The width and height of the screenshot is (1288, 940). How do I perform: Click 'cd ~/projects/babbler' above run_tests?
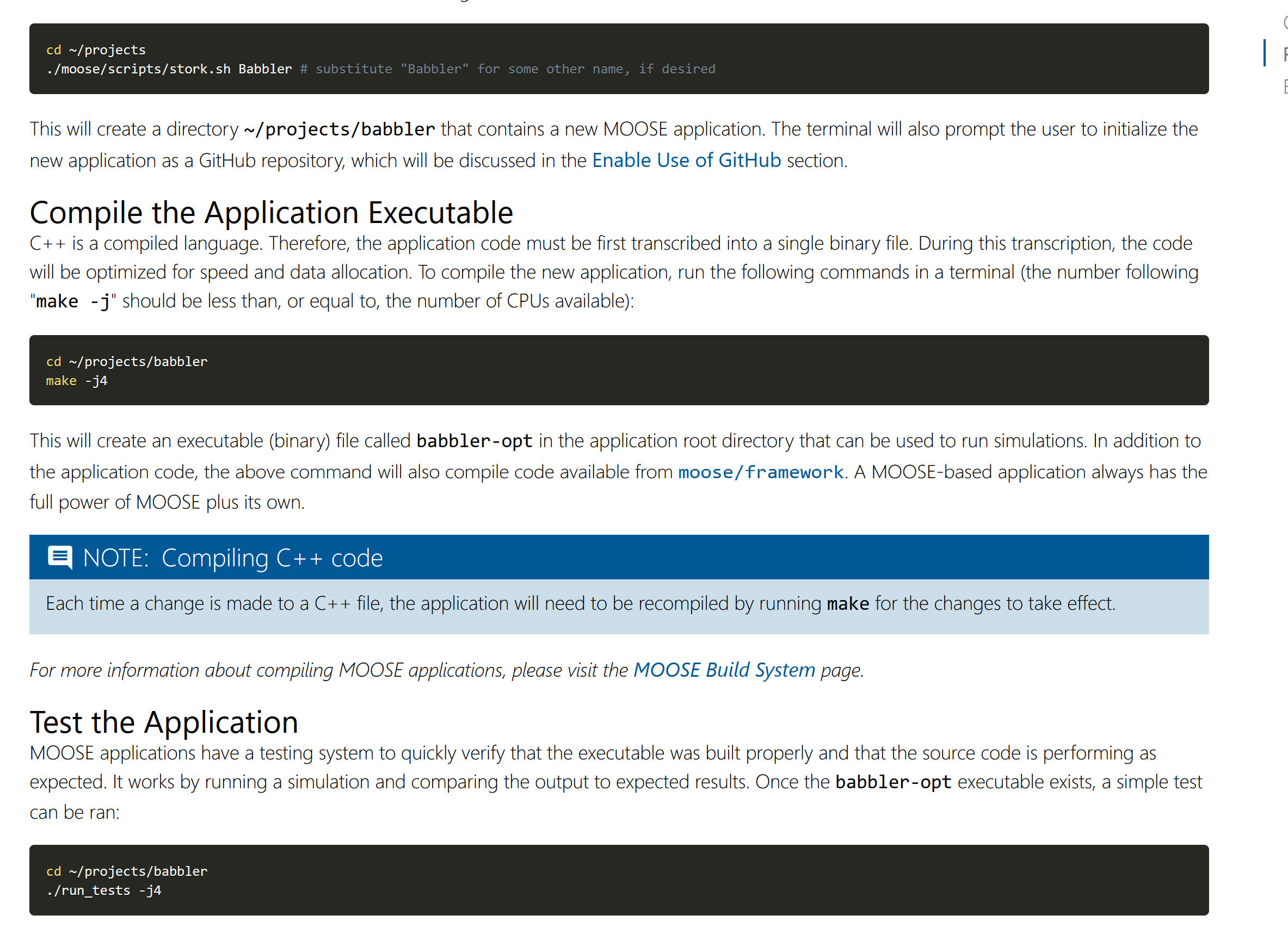click(126, 871)
